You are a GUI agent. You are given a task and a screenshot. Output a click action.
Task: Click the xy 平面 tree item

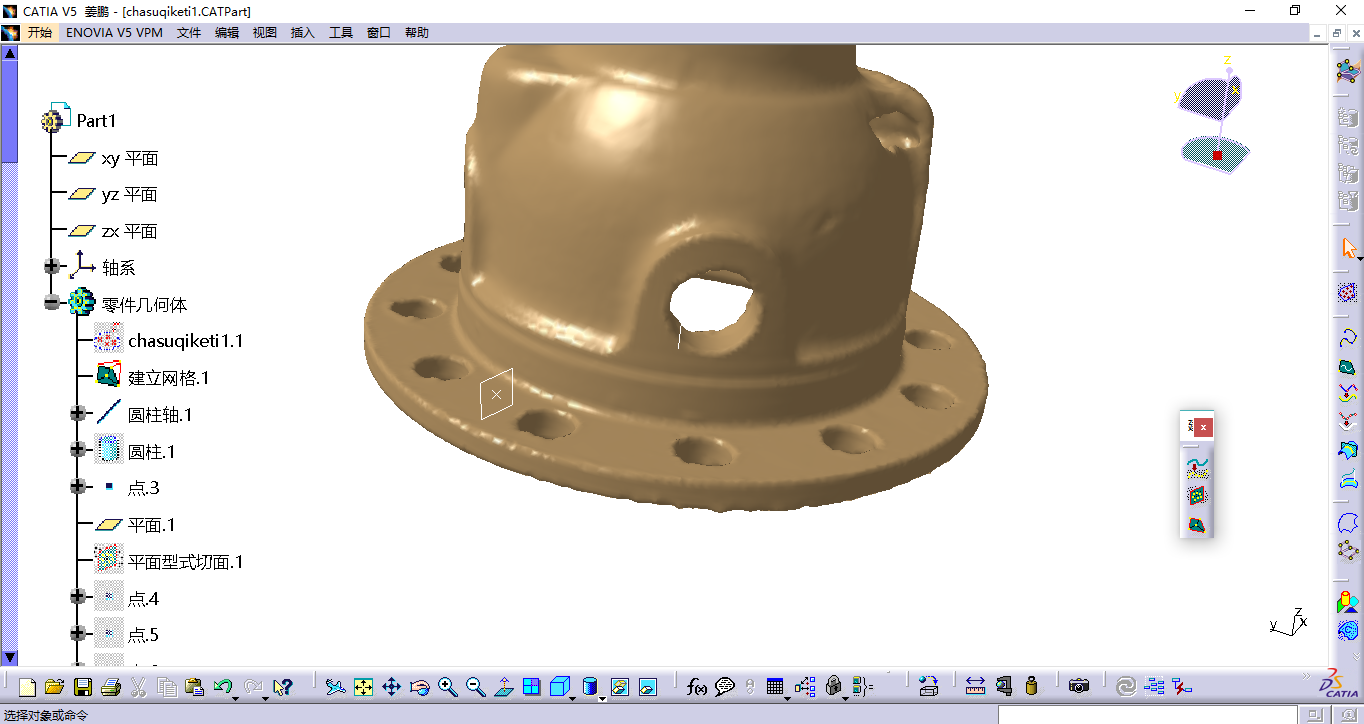[129, 158]
